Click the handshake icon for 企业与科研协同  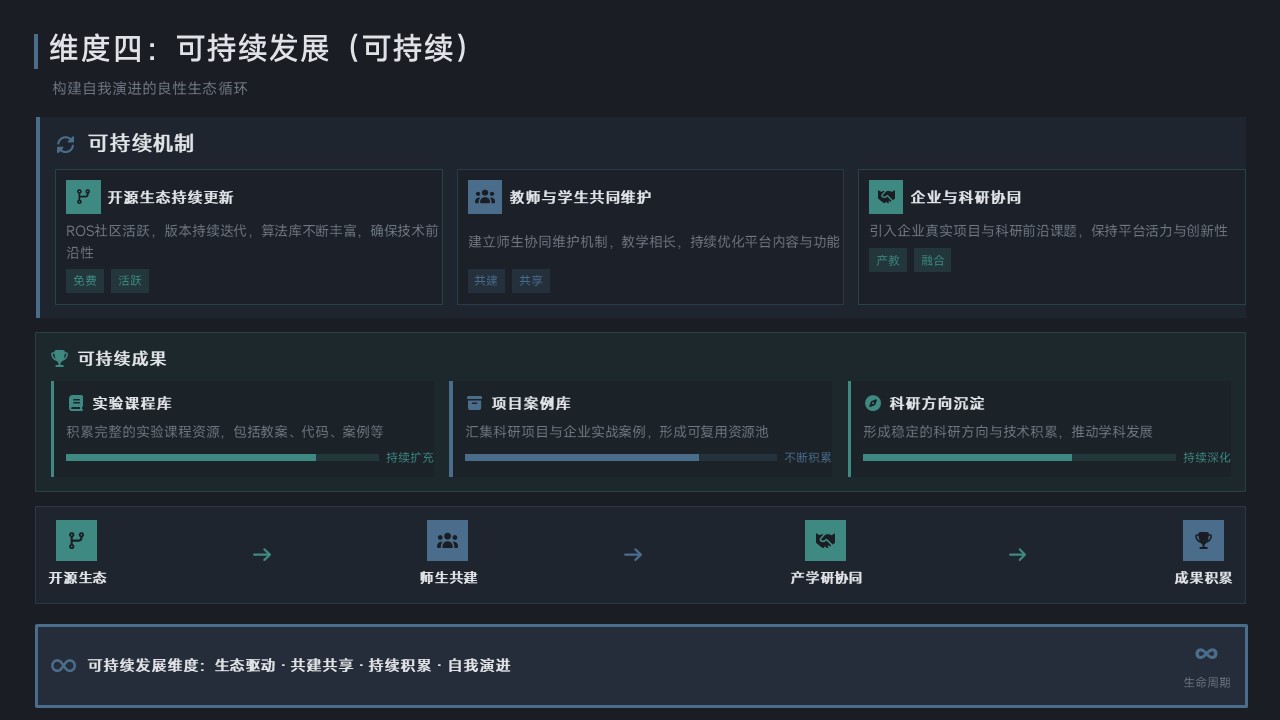[x=886, y=197]
